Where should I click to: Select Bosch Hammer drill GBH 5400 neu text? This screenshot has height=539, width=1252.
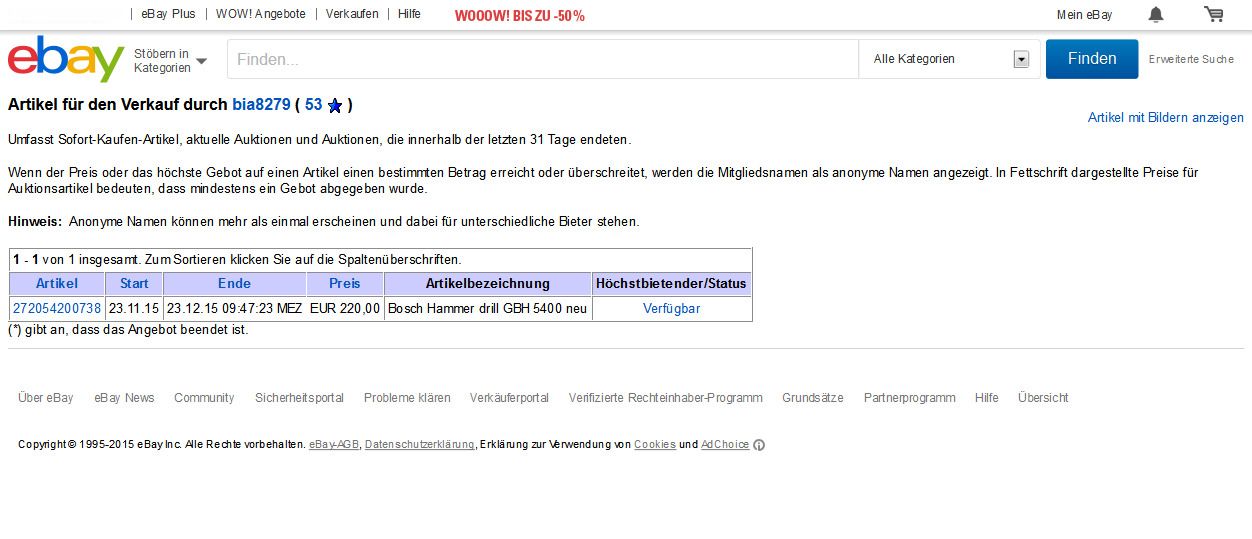(x=488, y=308)
